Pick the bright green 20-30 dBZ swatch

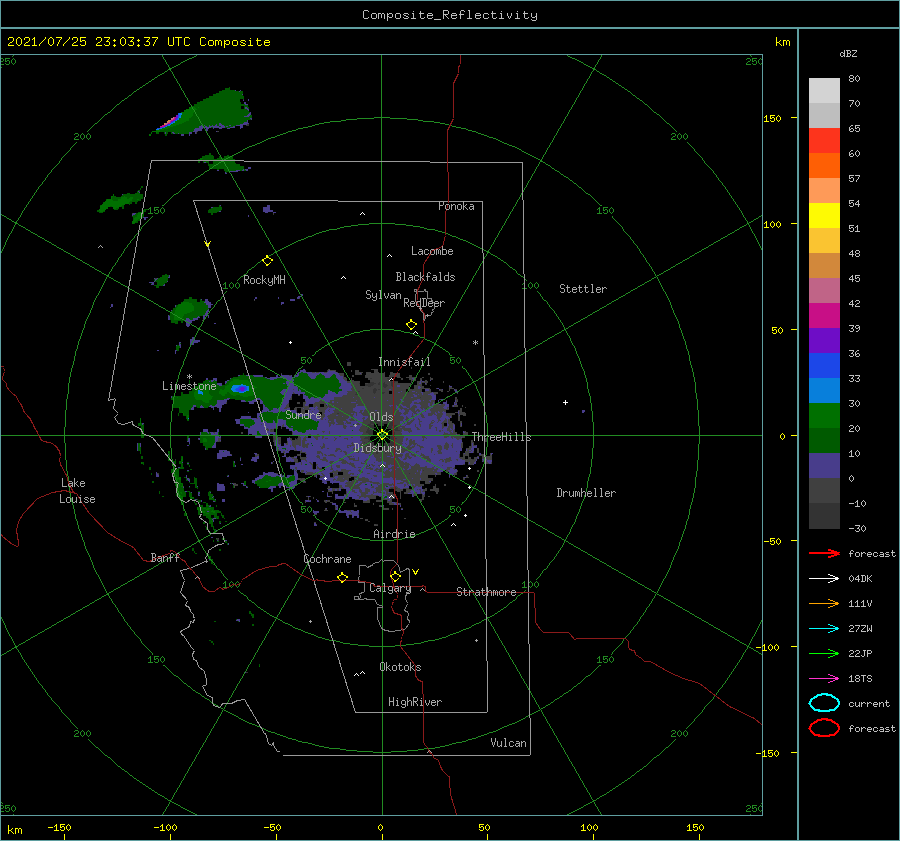(824, 415)
